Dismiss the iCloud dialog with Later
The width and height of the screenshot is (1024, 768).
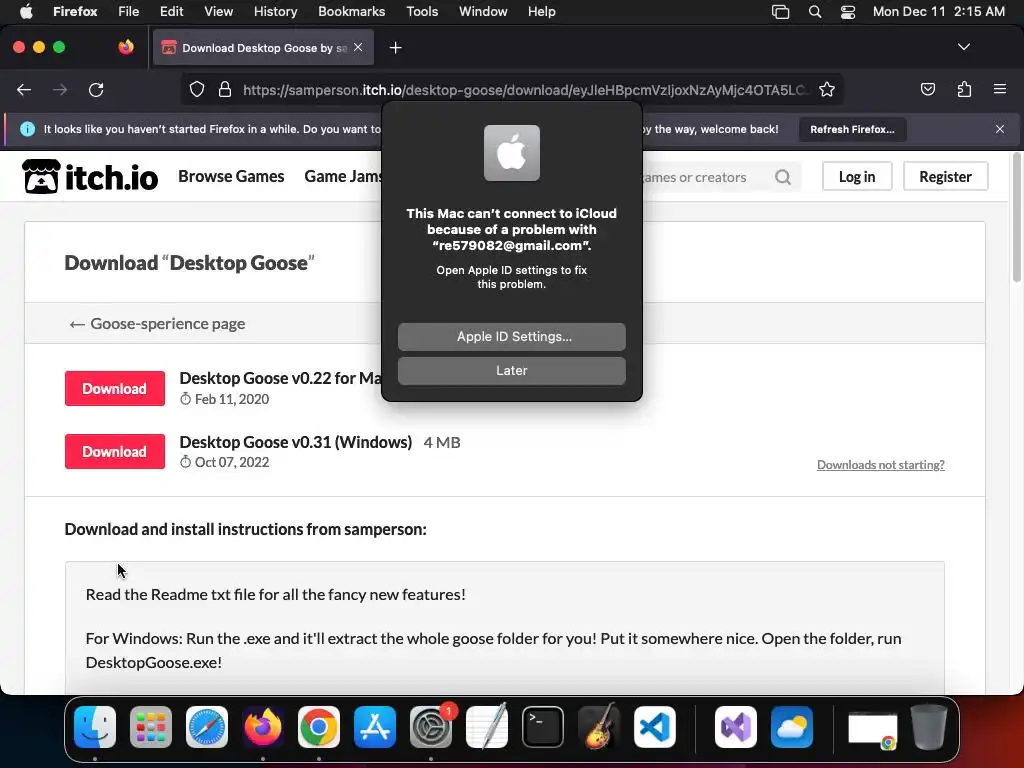pos(511,370)
